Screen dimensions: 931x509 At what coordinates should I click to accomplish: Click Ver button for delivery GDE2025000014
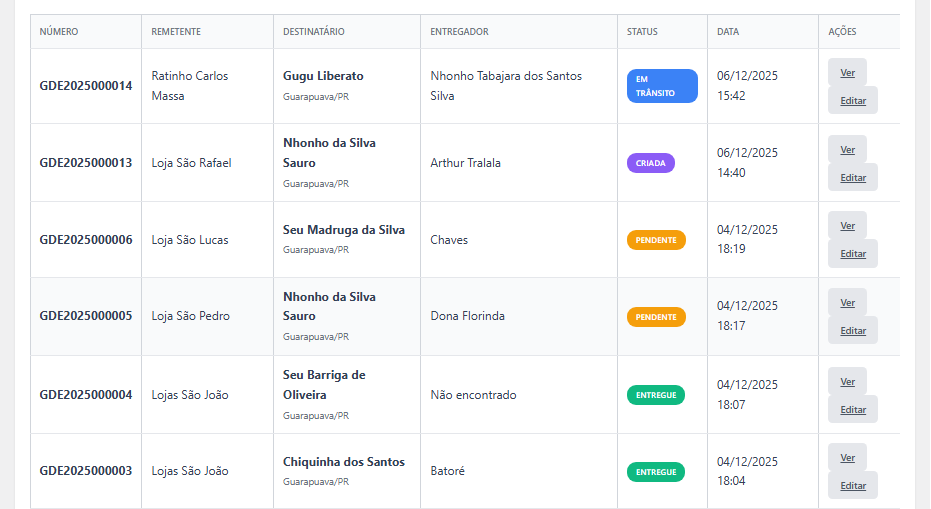click(x=847, y=72)
